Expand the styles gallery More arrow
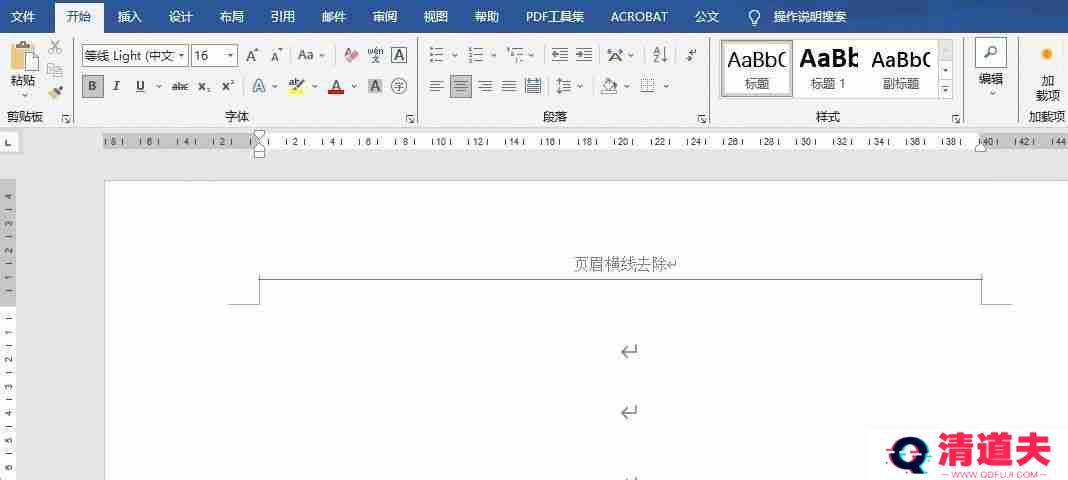Viewport: 1068px width, 480px height. tap(945, 89)
